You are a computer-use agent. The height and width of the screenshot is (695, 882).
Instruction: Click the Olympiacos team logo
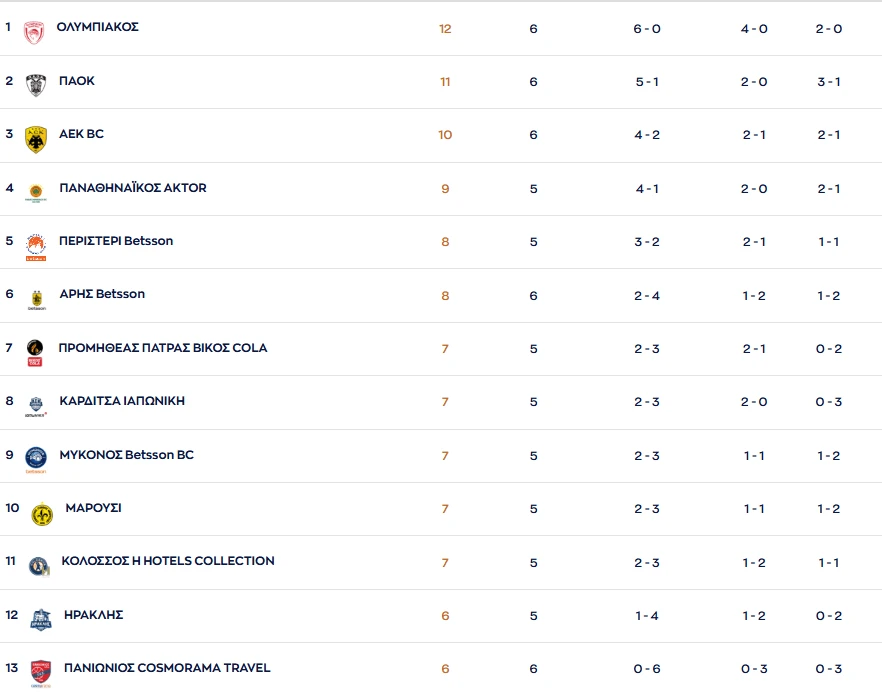[35, 31]
